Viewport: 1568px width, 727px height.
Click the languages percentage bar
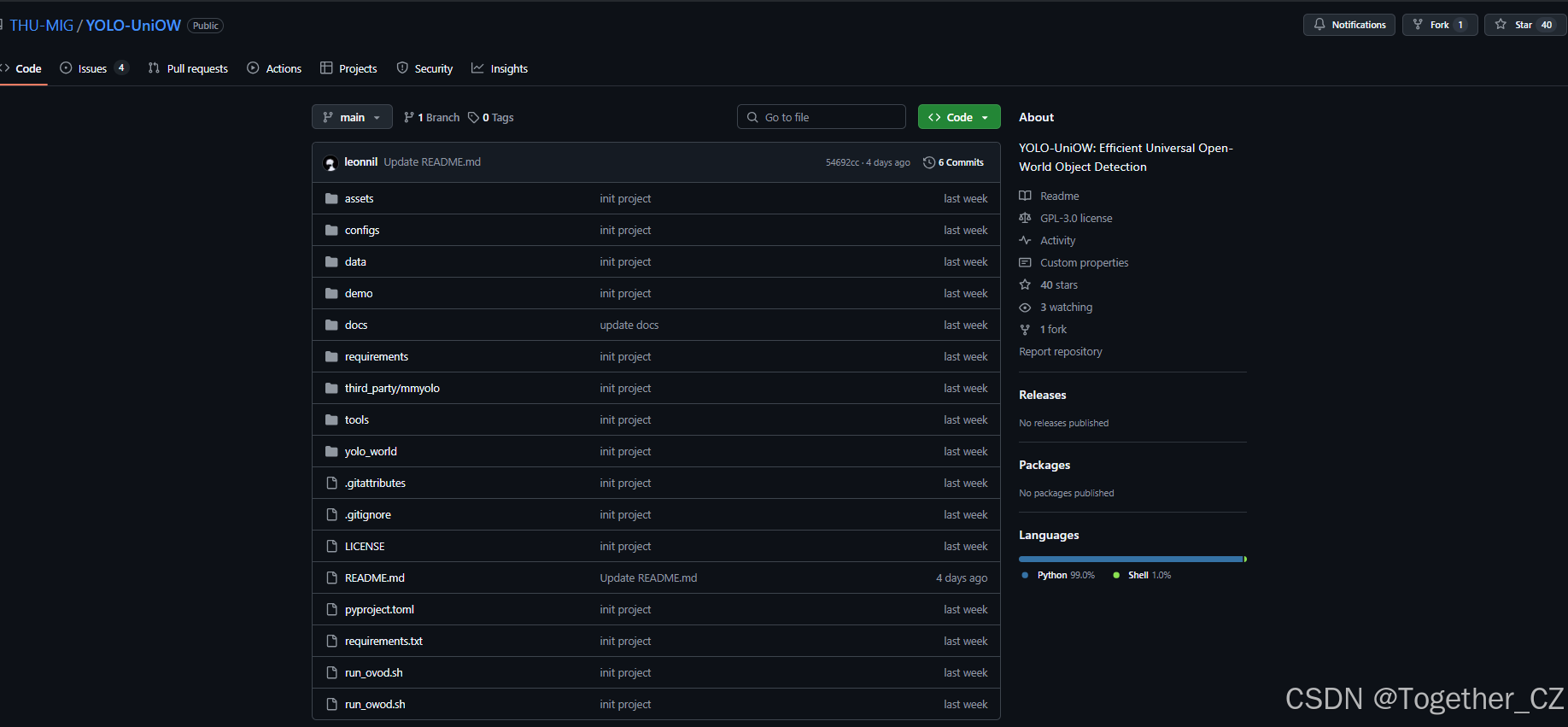(1132, 559)
